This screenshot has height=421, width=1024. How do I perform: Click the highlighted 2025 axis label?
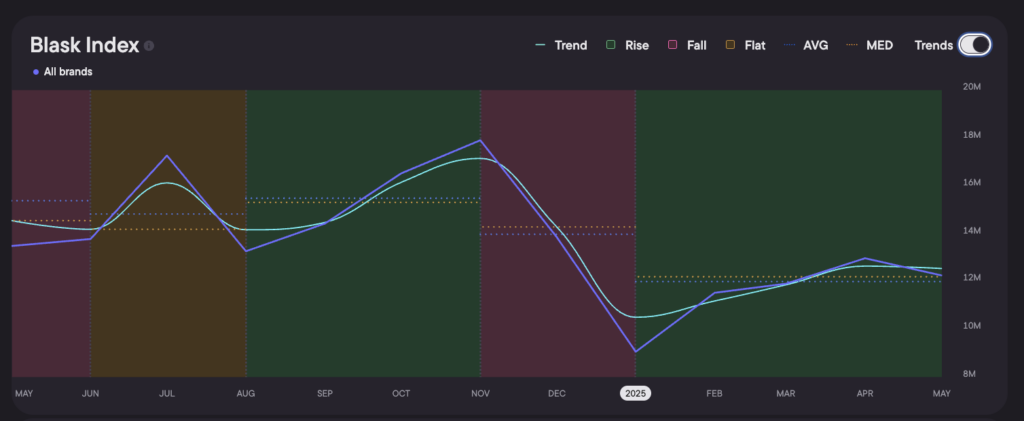click(635, 394)
